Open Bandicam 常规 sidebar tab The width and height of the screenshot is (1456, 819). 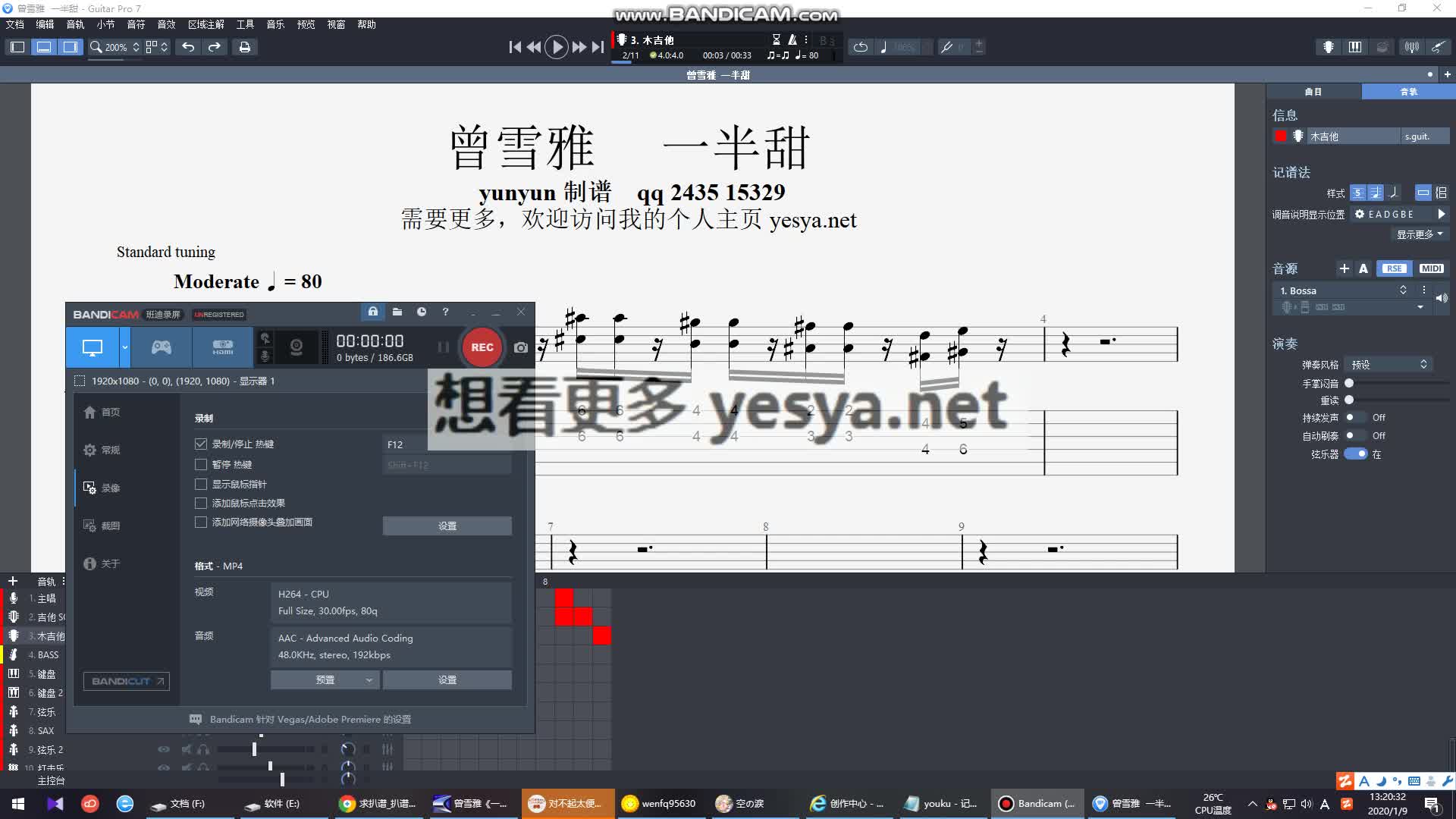[102, 450]
